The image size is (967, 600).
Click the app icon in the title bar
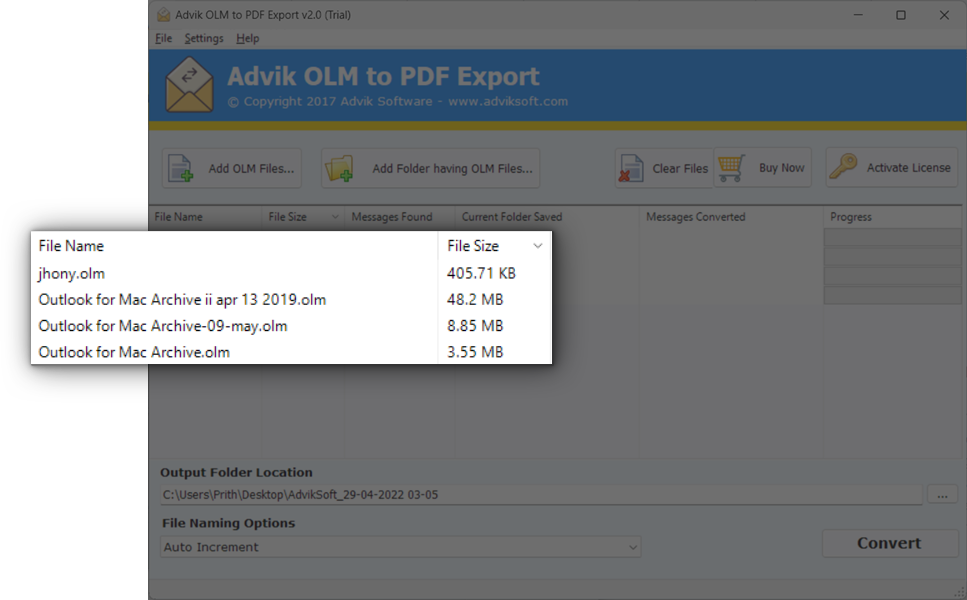point(163,15)
